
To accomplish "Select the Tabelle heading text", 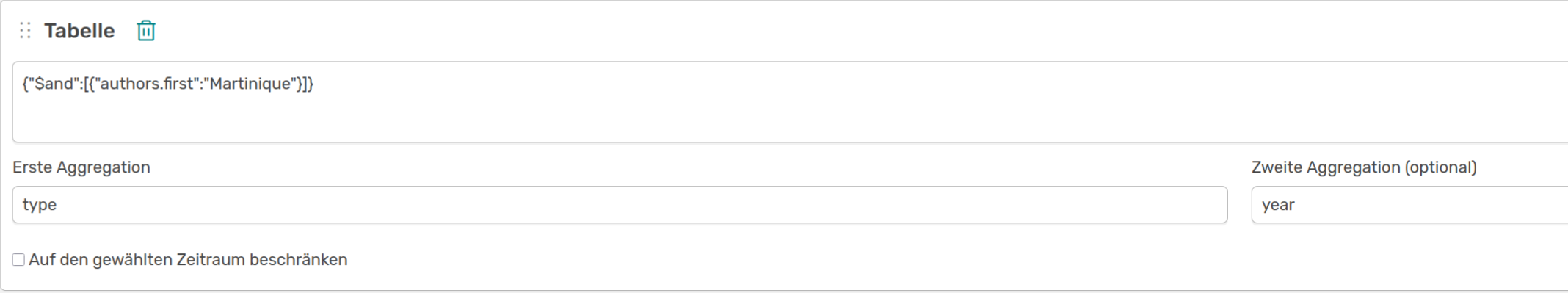I will click(79, 31).
